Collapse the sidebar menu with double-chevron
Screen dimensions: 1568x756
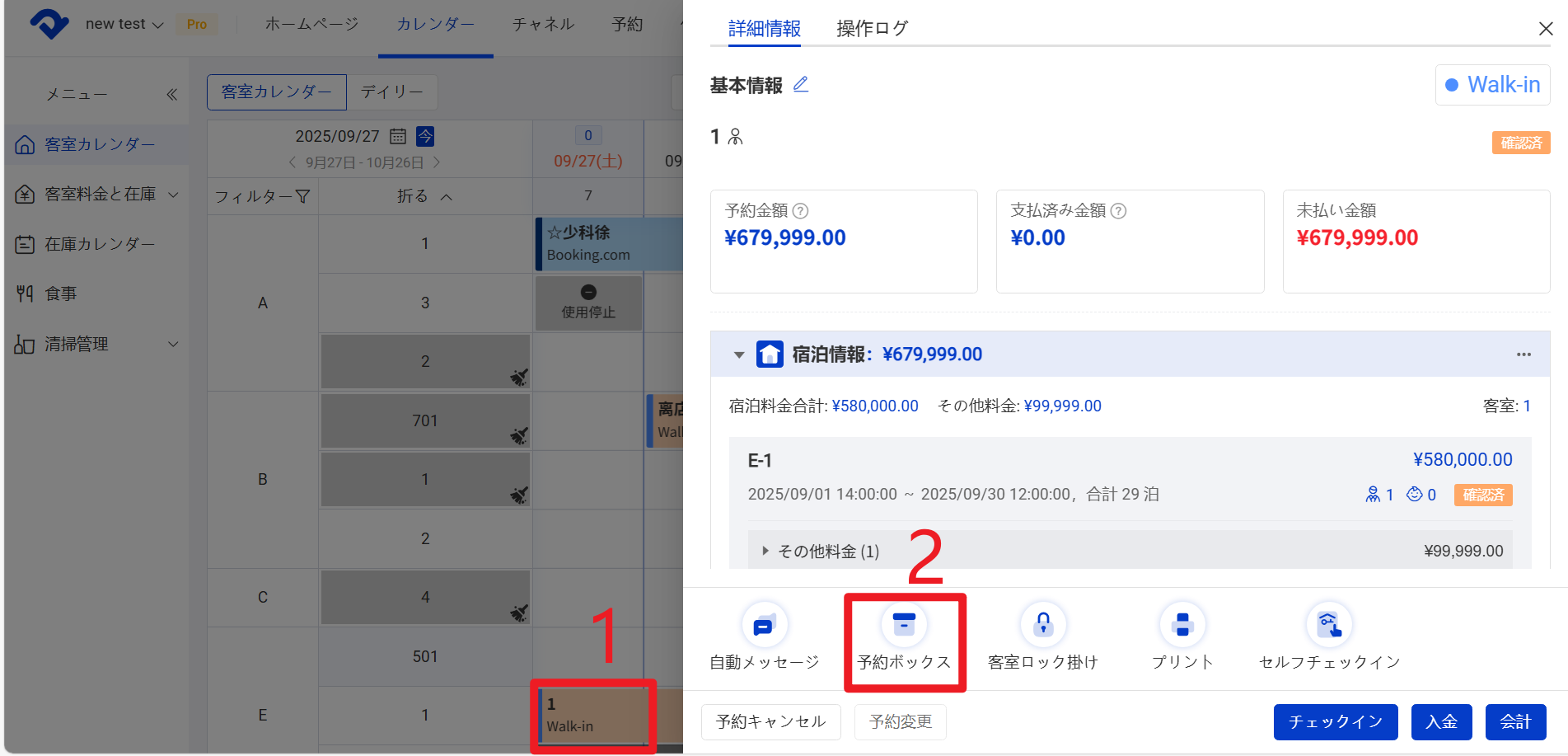[171, 94]
